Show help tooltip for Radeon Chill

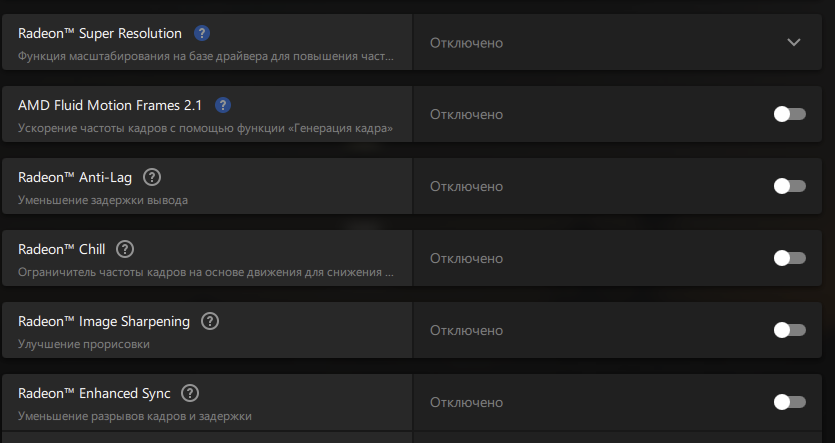(x=125, y=249)
